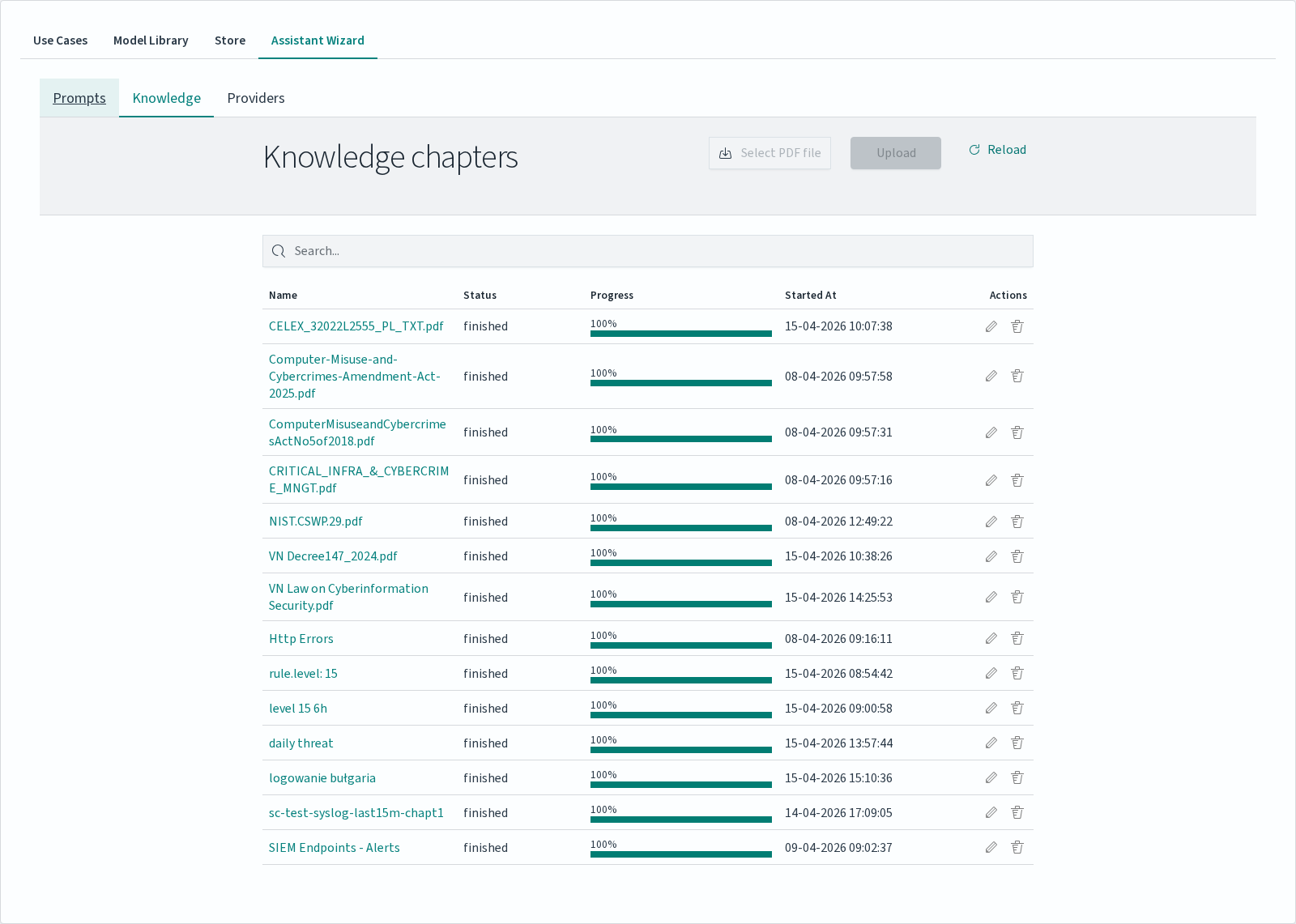1296x924 pixels.
Task: Focus the Search input field
Action: pos(648,251)
